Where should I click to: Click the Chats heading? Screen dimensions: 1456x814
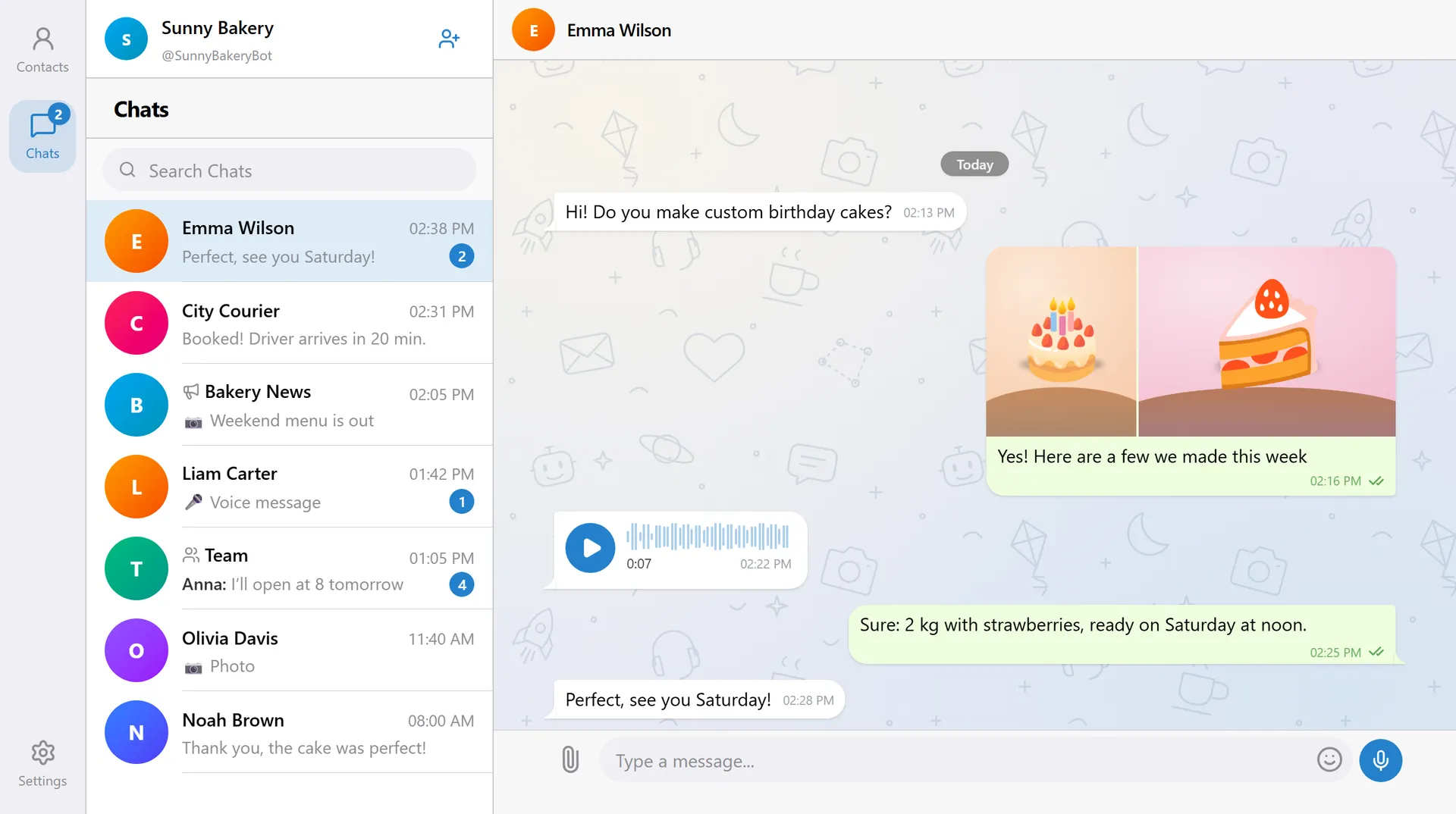[141, 110]
